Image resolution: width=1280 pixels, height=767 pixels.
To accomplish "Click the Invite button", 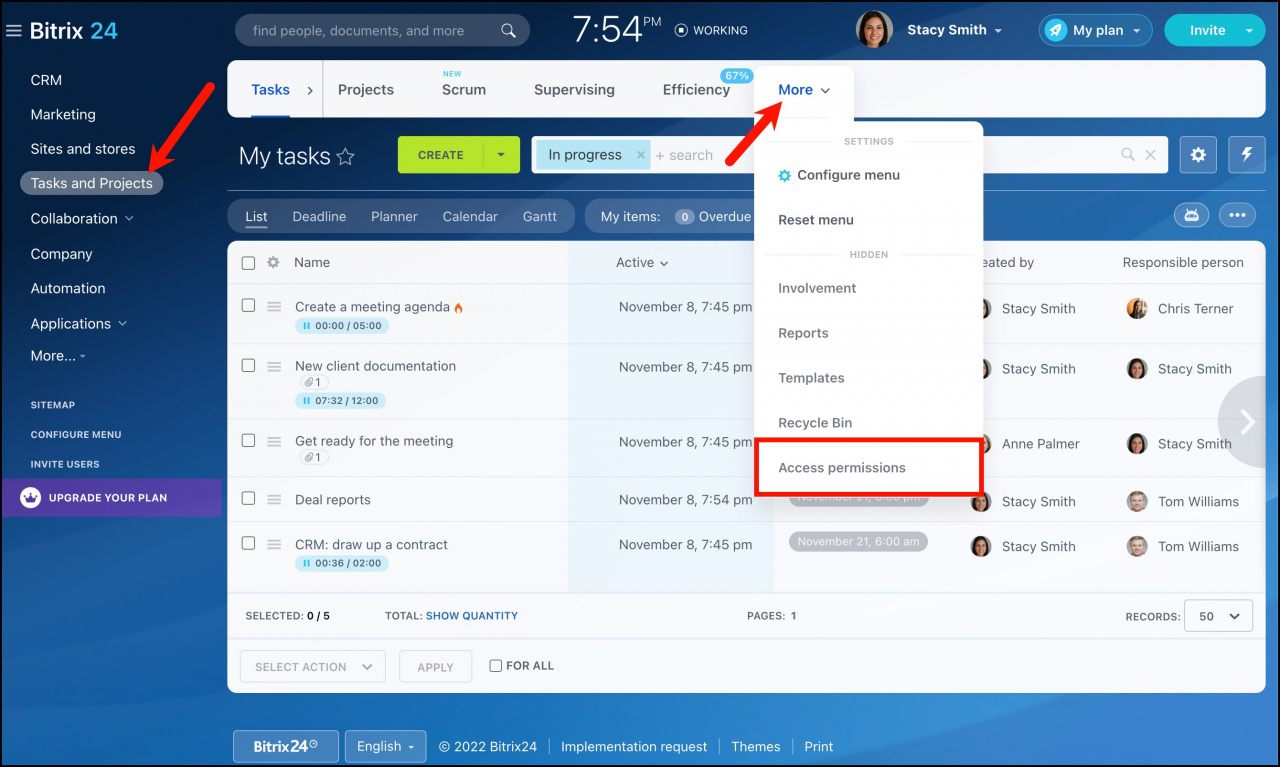I will [1207, 30].
